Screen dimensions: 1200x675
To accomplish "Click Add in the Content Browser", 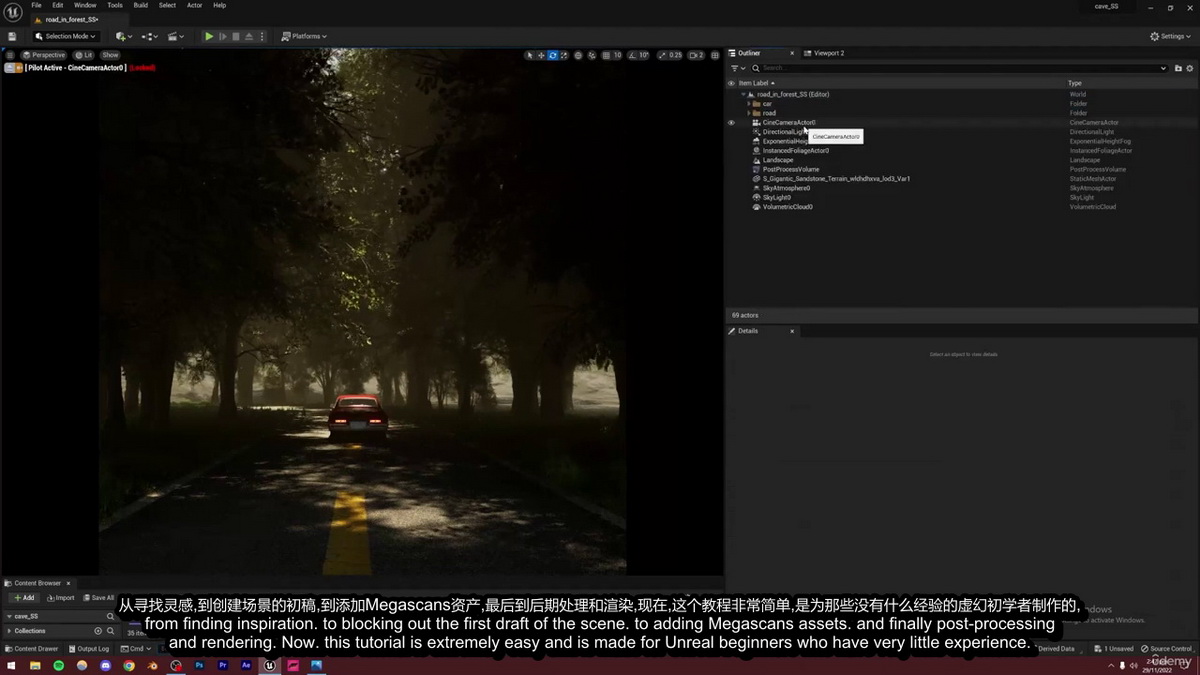I will pos(23,598).
